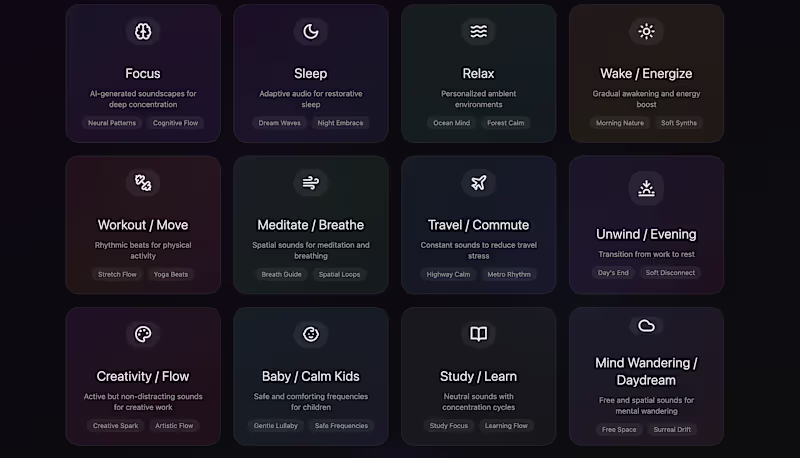800x458 pixels.
Task: Click the baby face icon
Action: pos(311,334)
